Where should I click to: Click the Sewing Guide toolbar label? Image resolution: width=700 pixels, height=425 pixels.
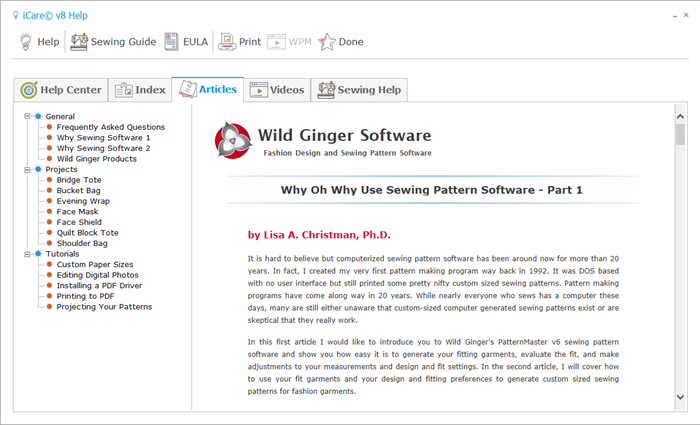point(124,42)
